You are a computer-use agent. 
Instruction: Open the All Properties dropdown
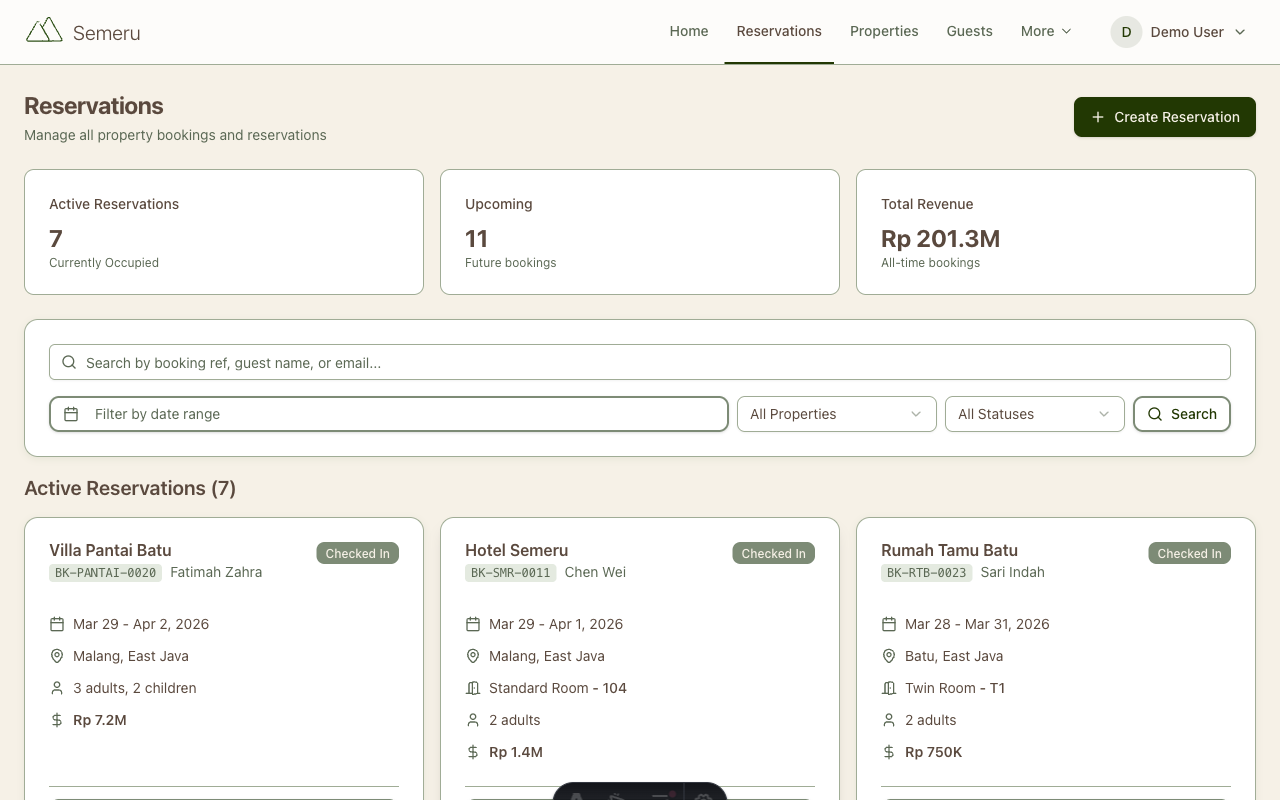tap(837, 414)
